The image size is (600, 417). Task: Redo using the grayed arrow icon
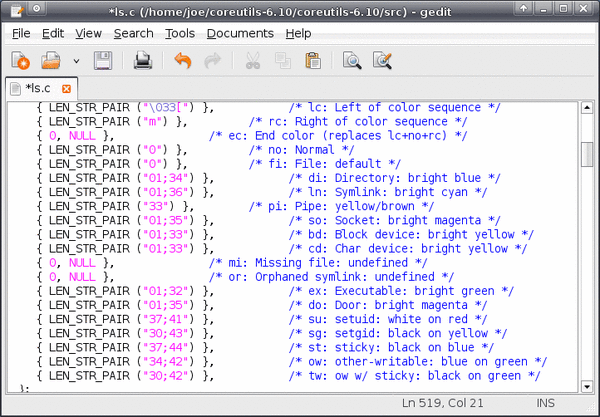[x=213, y=60]
